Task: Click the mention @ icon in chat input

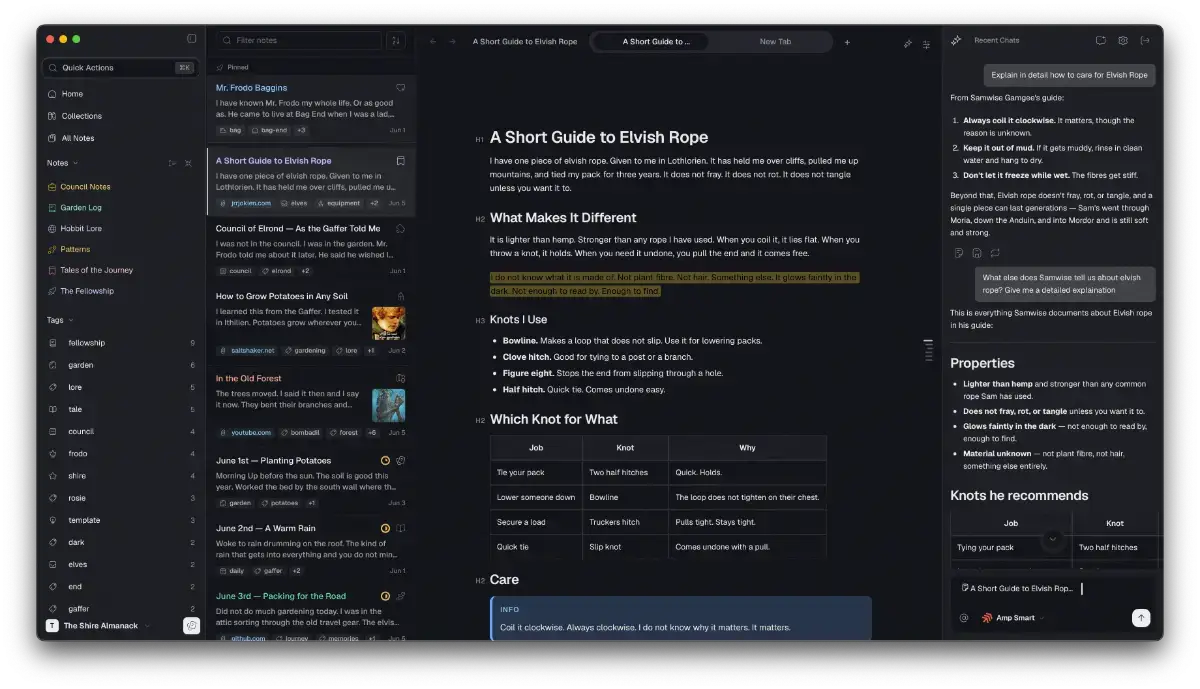Action: pyautogui.click(x=964, y=618)
